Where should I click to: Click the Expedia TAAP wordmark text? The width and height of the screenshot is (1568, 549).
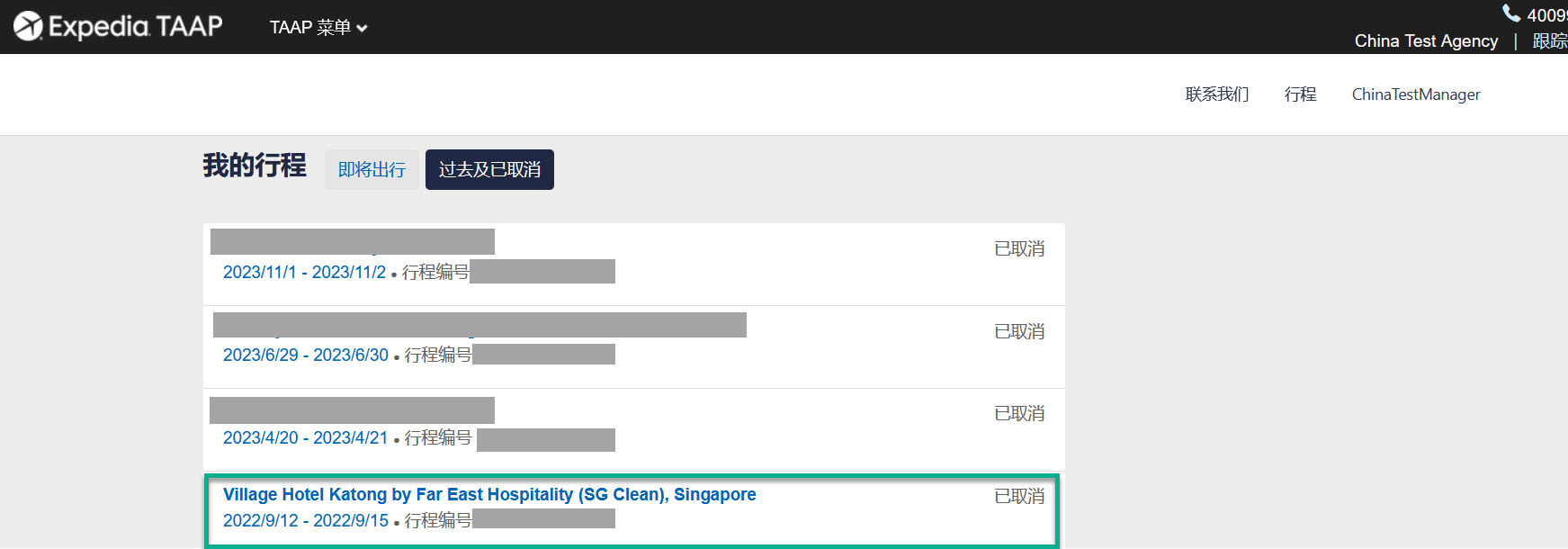pos(135,26)
